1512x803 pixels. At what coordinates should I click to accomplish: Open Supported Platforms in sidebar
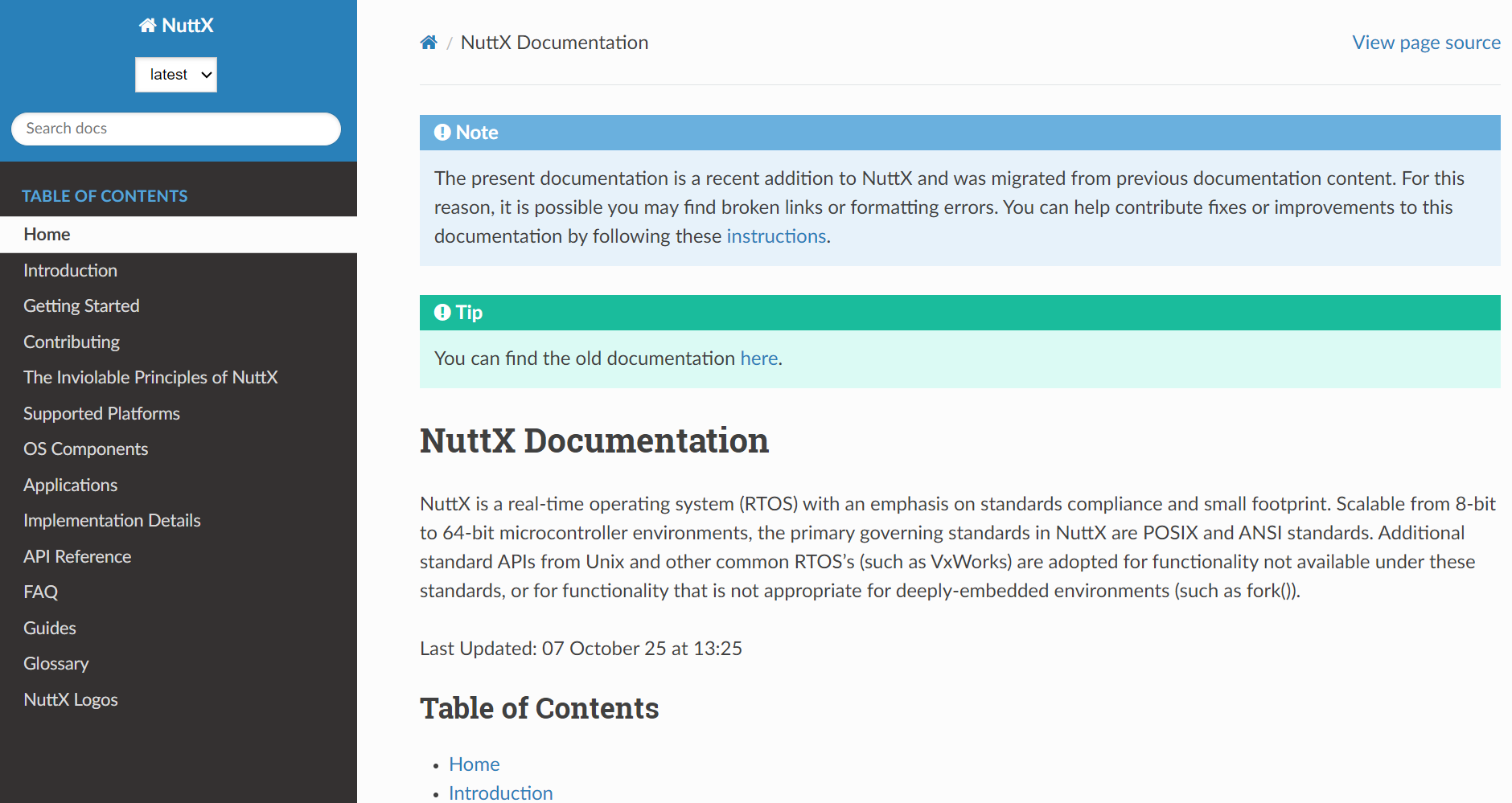tap(179, 414)
